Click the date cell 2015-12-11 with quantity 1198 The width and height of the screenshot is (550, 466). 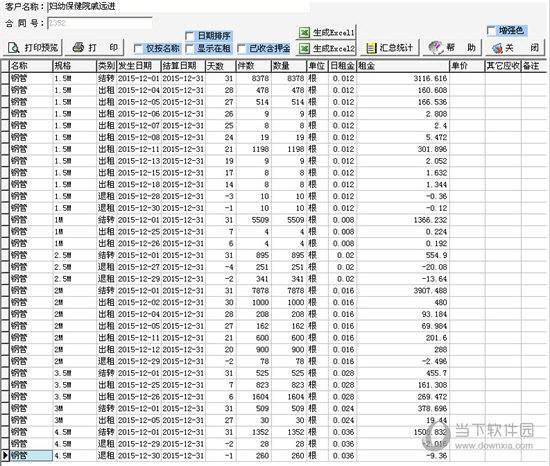[x=139, y=149]
